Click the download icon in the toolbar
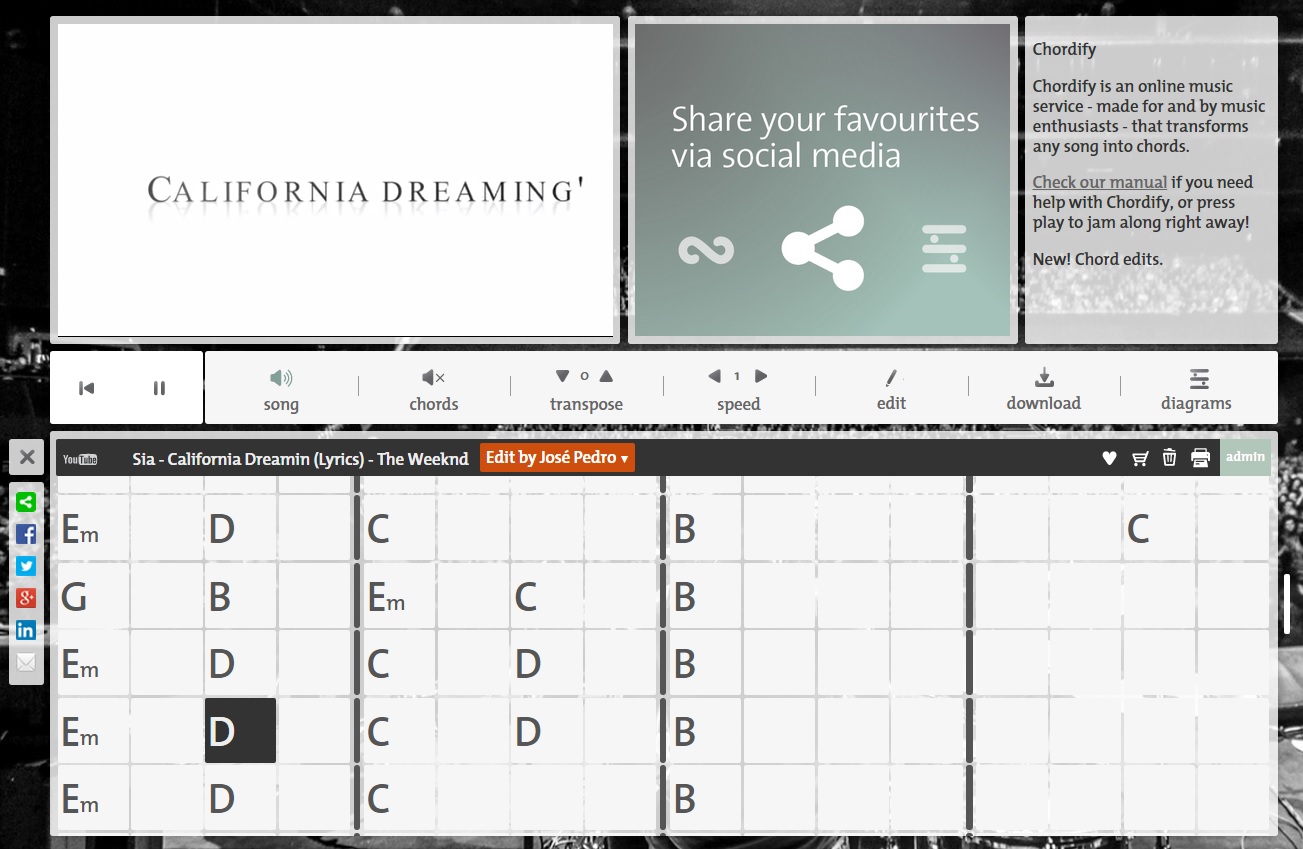The height and width of the screenshot is (849, 1303). [1044, 377]
